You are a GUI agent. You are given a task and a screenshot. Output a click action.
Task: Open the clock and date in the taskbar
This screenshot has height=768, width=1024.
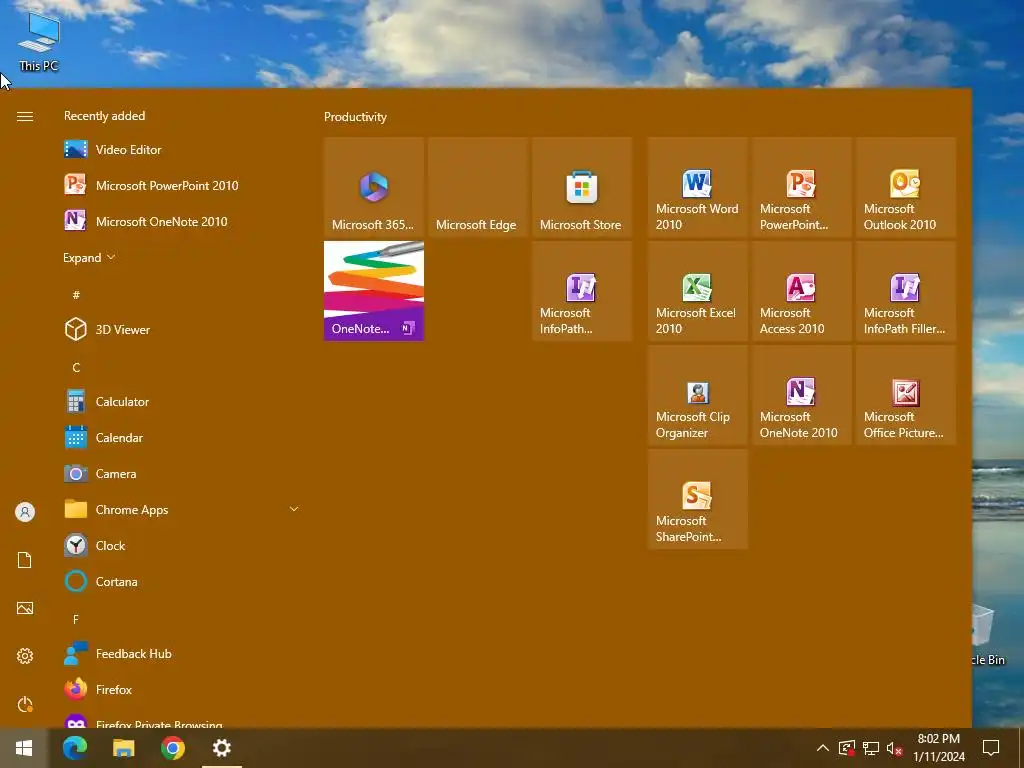[939, 748]
